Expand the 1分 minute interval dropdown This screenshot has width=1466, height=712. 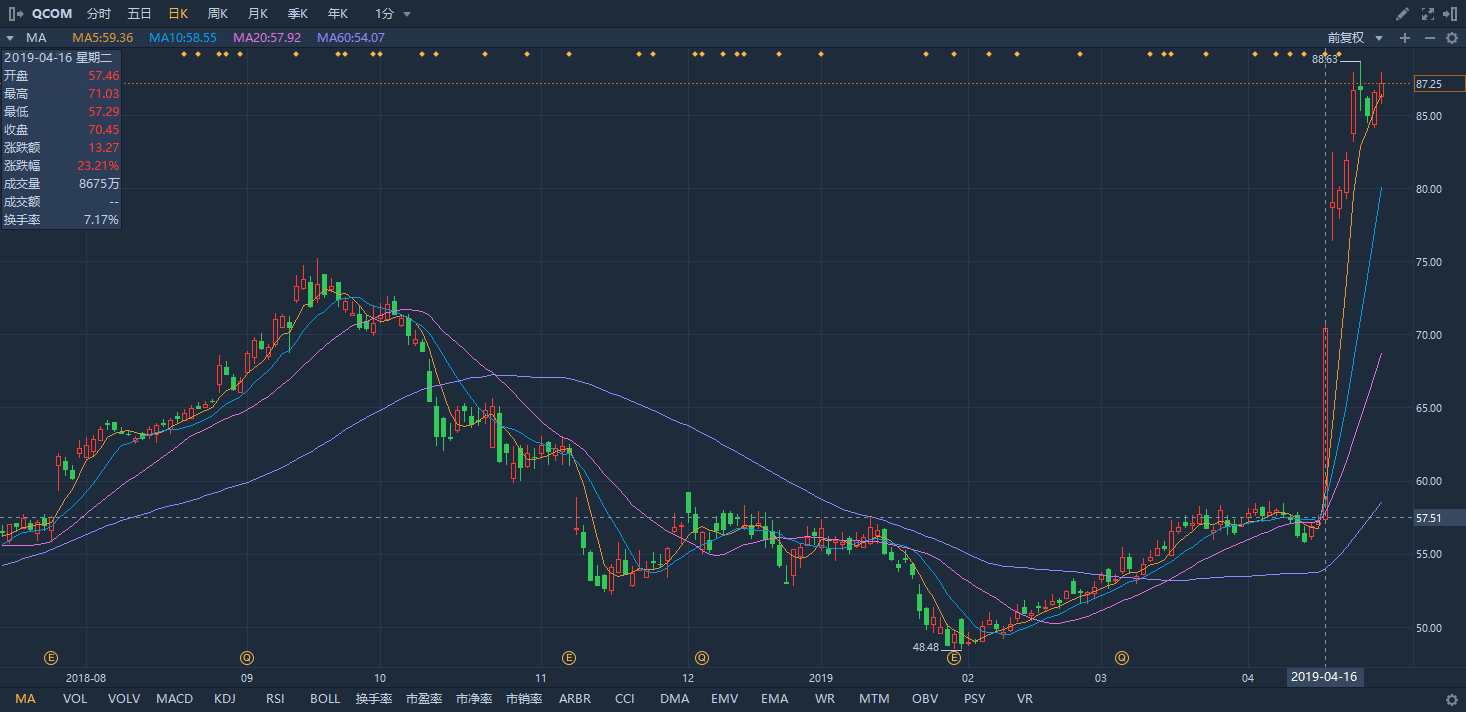[407, 14]
